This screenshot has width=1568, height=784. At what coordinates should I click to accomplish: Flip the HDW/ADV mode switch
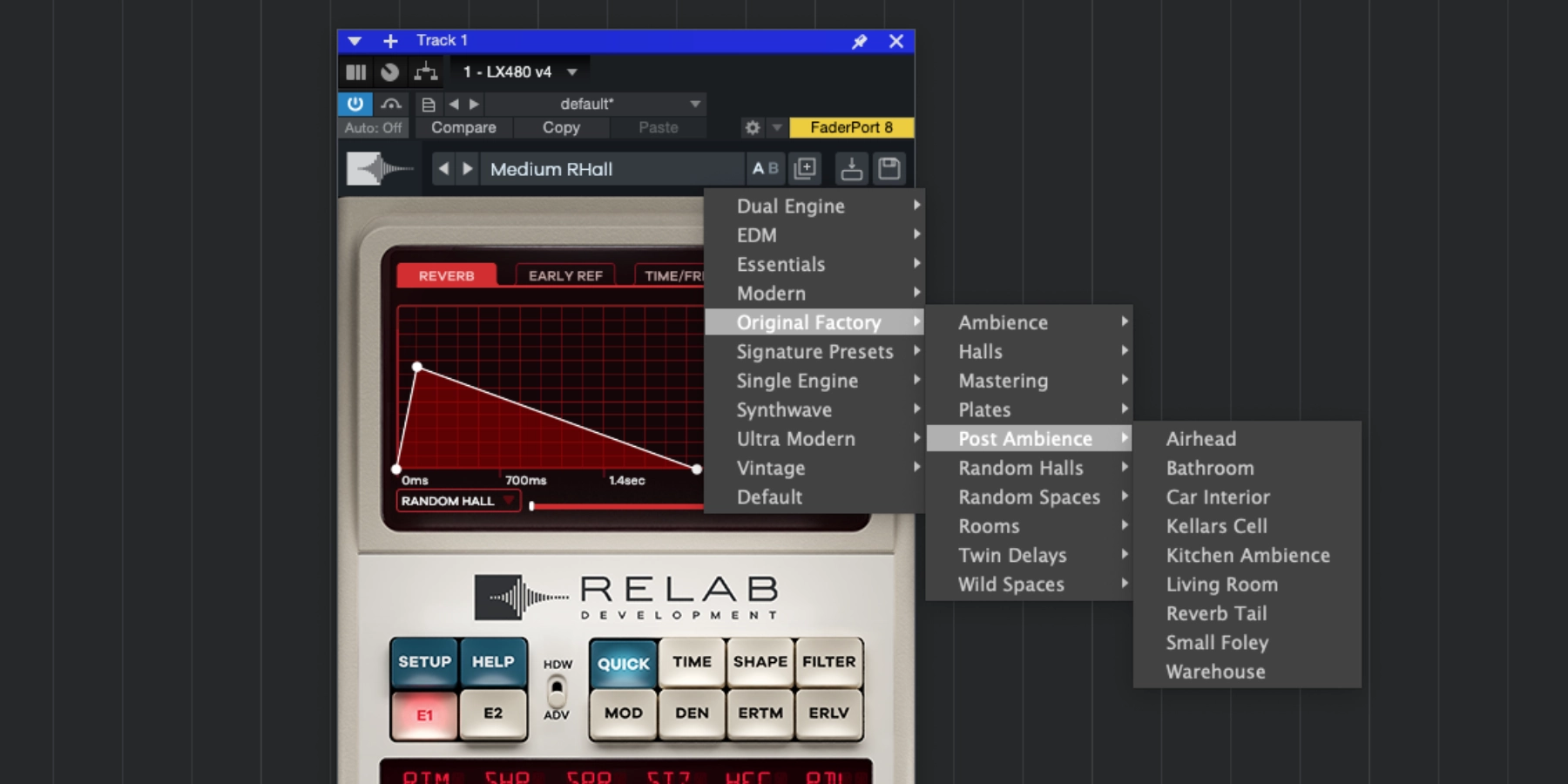(557, 692)
